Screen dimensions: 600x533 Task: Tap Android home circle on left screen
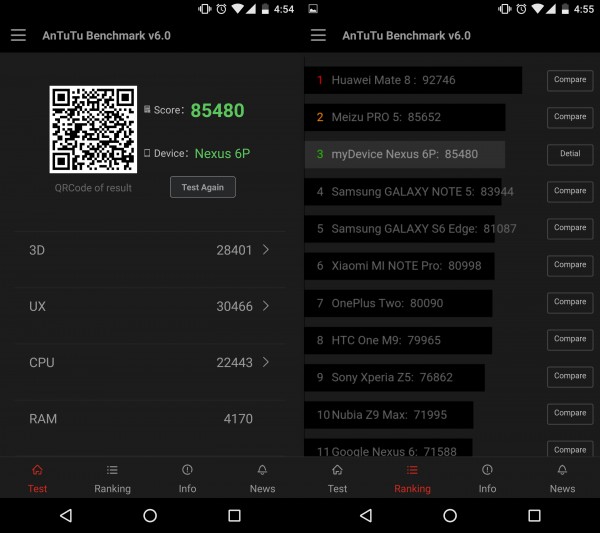[150, 515]
